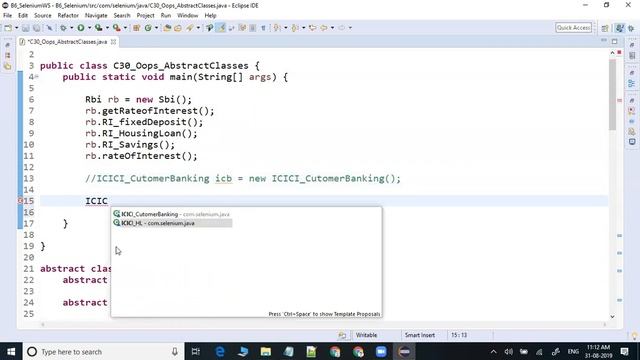The height and width of the screenshot is (360, 640).
Task: Click the editor vertical scrollbar thumb
Action: [612, 95]
